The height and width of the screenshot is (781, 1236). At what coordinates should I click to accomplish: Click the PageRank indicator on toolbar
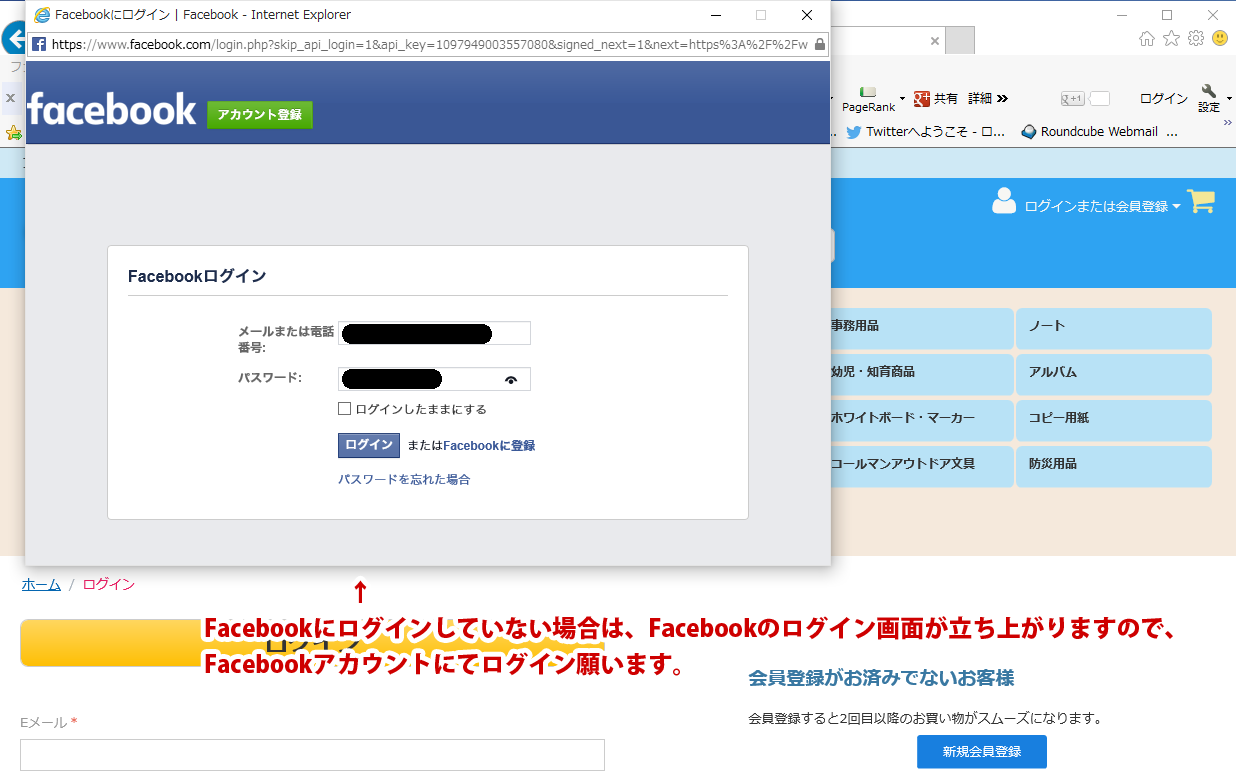868,98
